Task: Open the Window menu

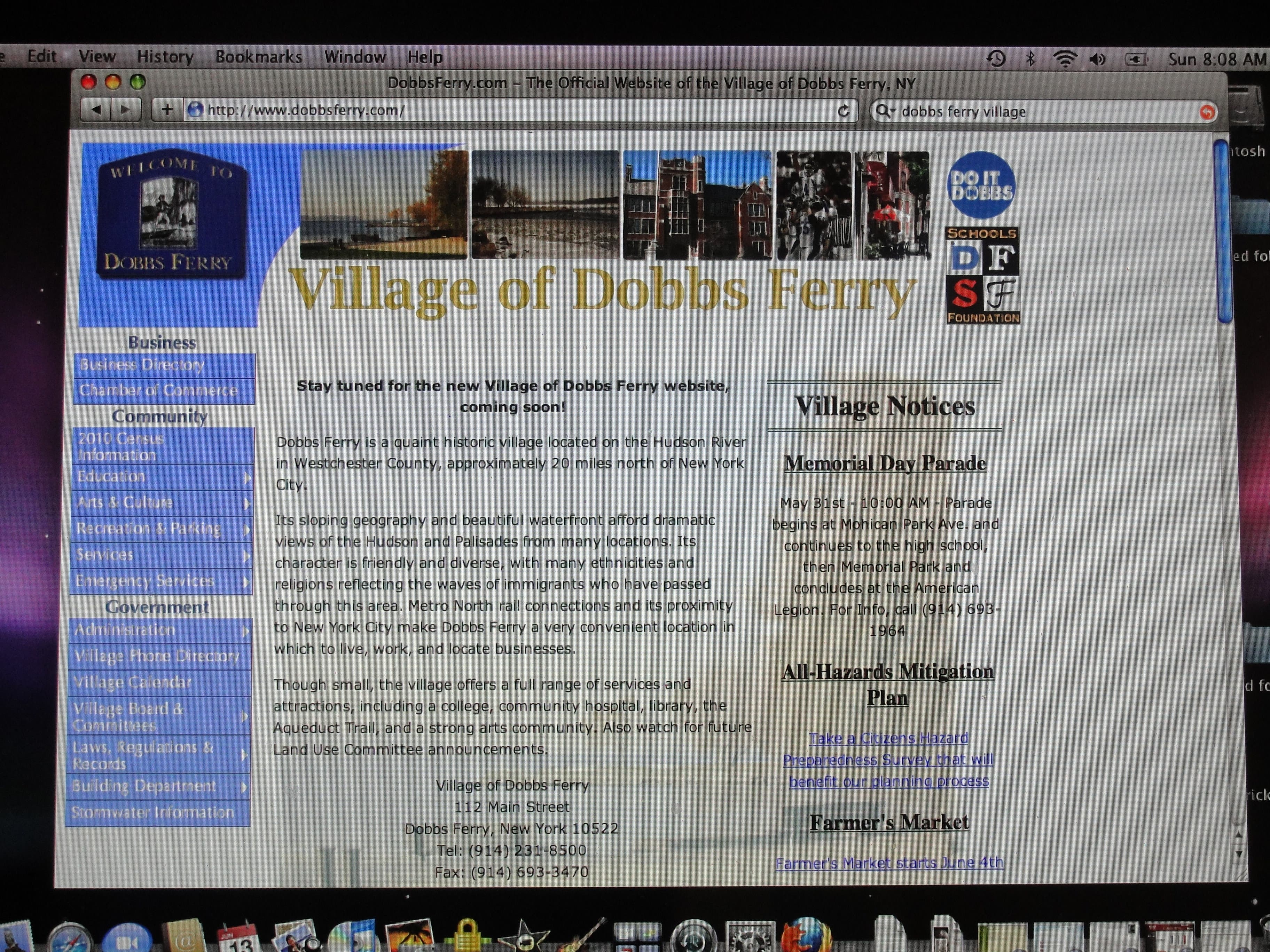Action: click(x=355, y=57)
